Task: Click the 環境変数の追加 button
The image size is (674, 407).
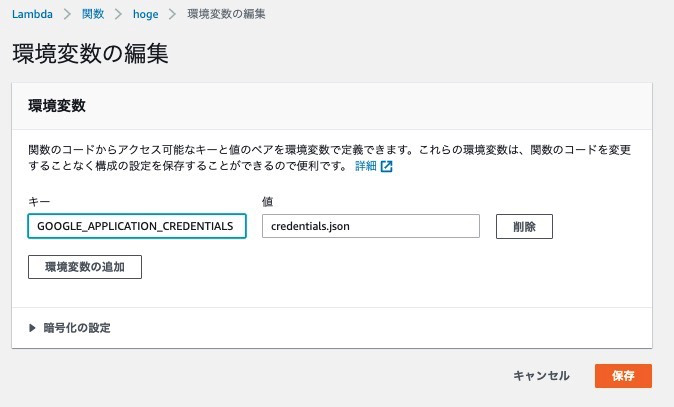Action: (x=85, y=267)
